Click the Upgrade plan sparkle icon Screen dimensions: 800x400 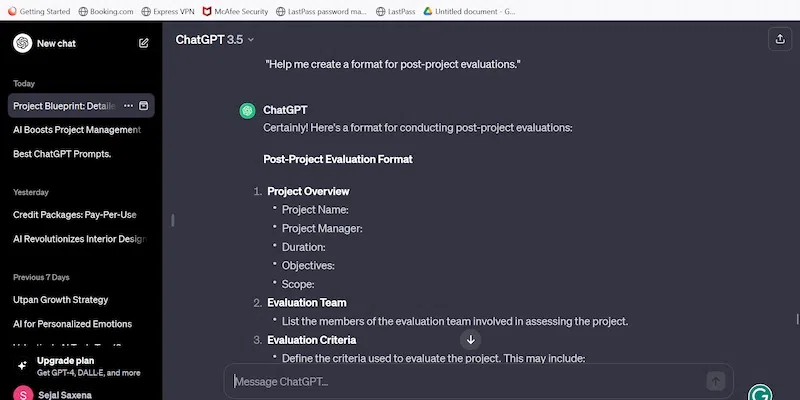coord(22,366)
